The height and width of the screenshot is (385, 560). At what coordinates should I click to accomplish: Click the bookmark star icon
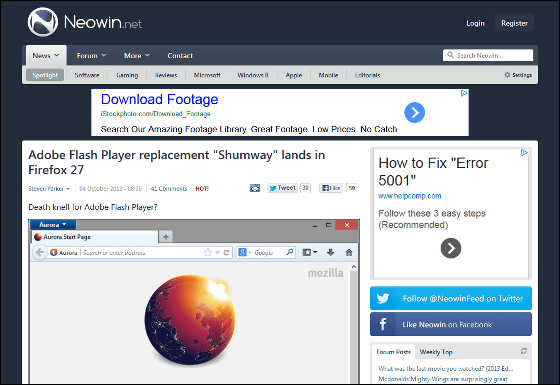tap(208, 253)
